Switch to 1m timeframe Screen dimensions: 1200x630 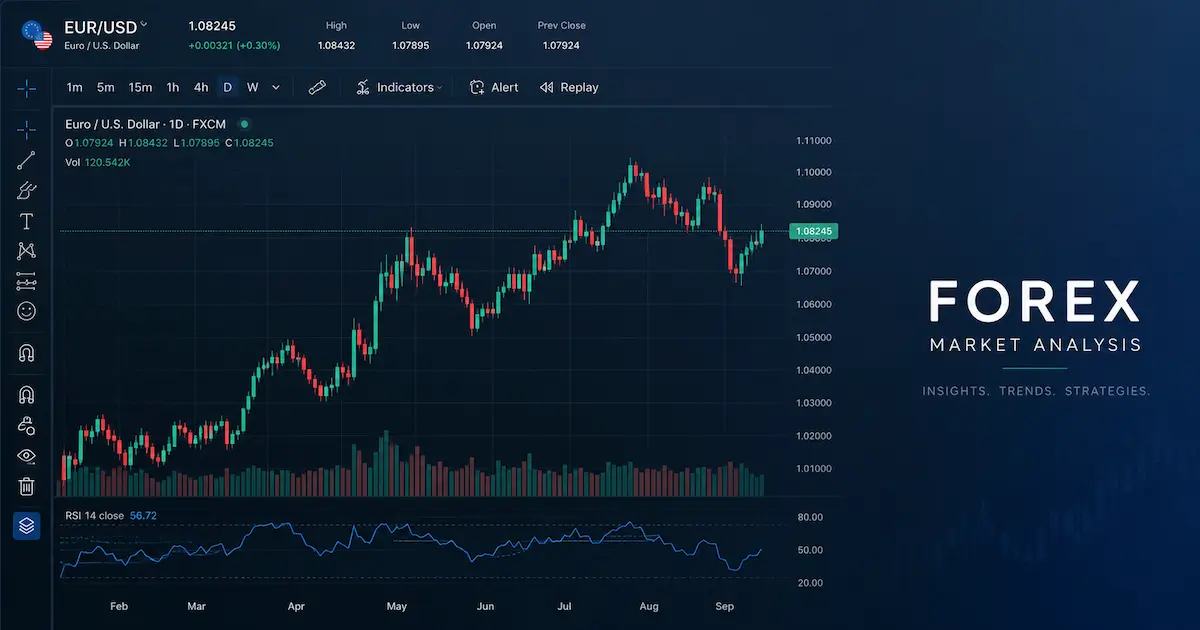[x=74, y=88]
